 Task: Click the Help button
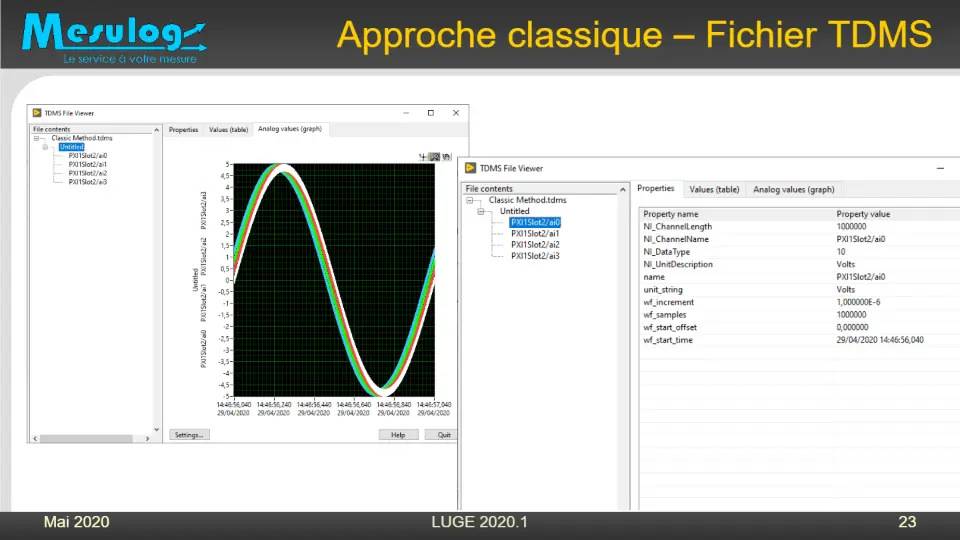click(x=399, y=435)
